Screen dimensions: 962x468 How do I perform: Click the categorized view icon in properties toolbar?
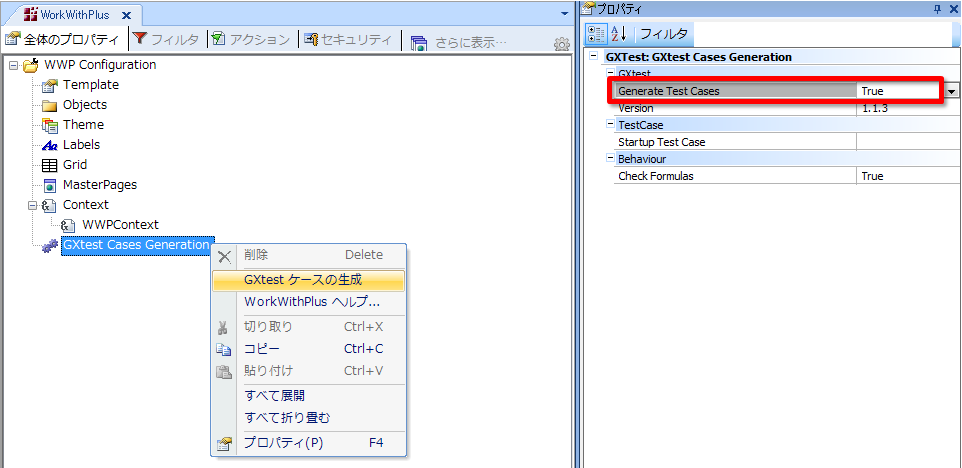coord(596,34)
